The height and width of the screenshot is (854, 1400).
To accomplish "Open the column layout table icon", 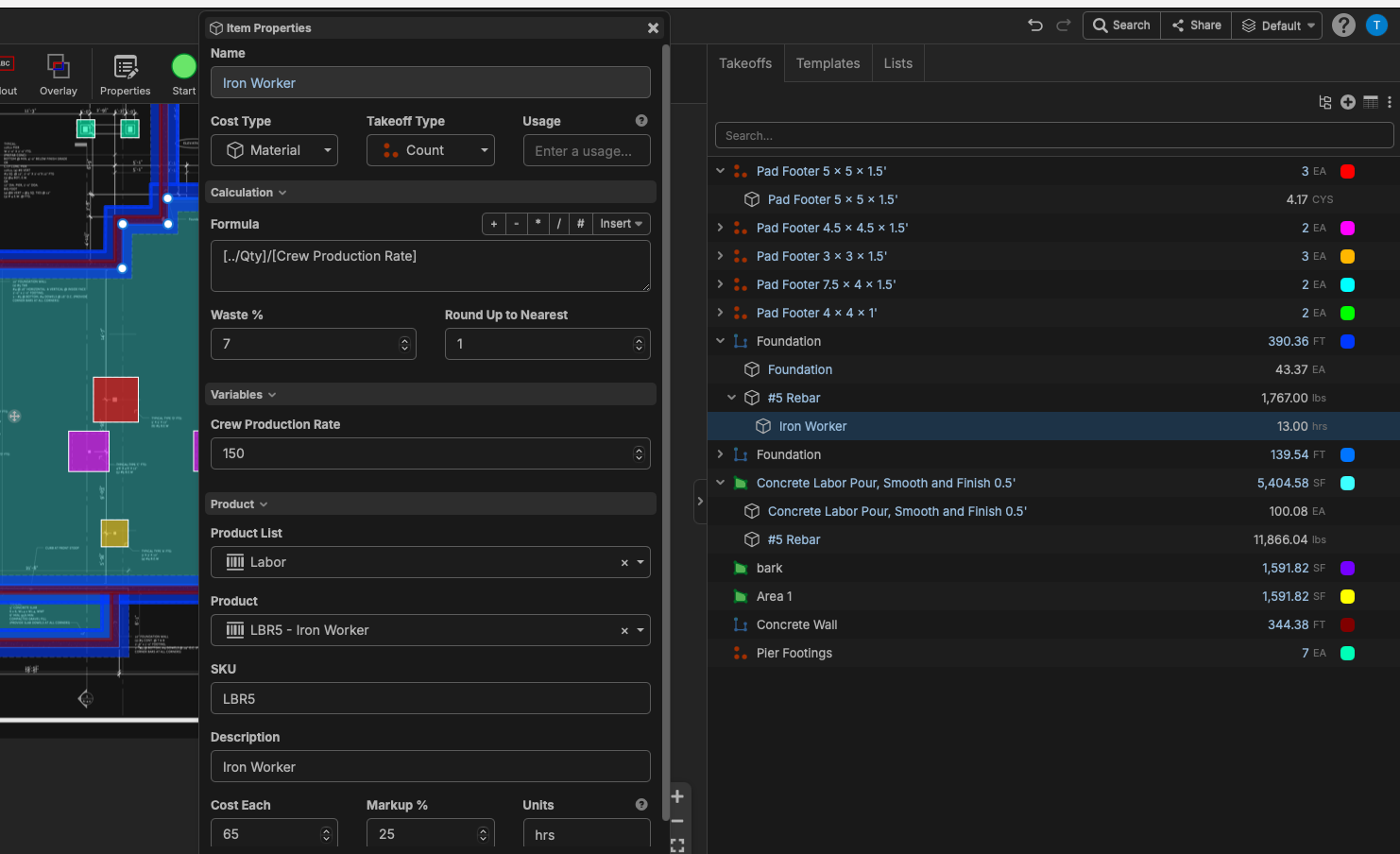I will pos(1370,102).
